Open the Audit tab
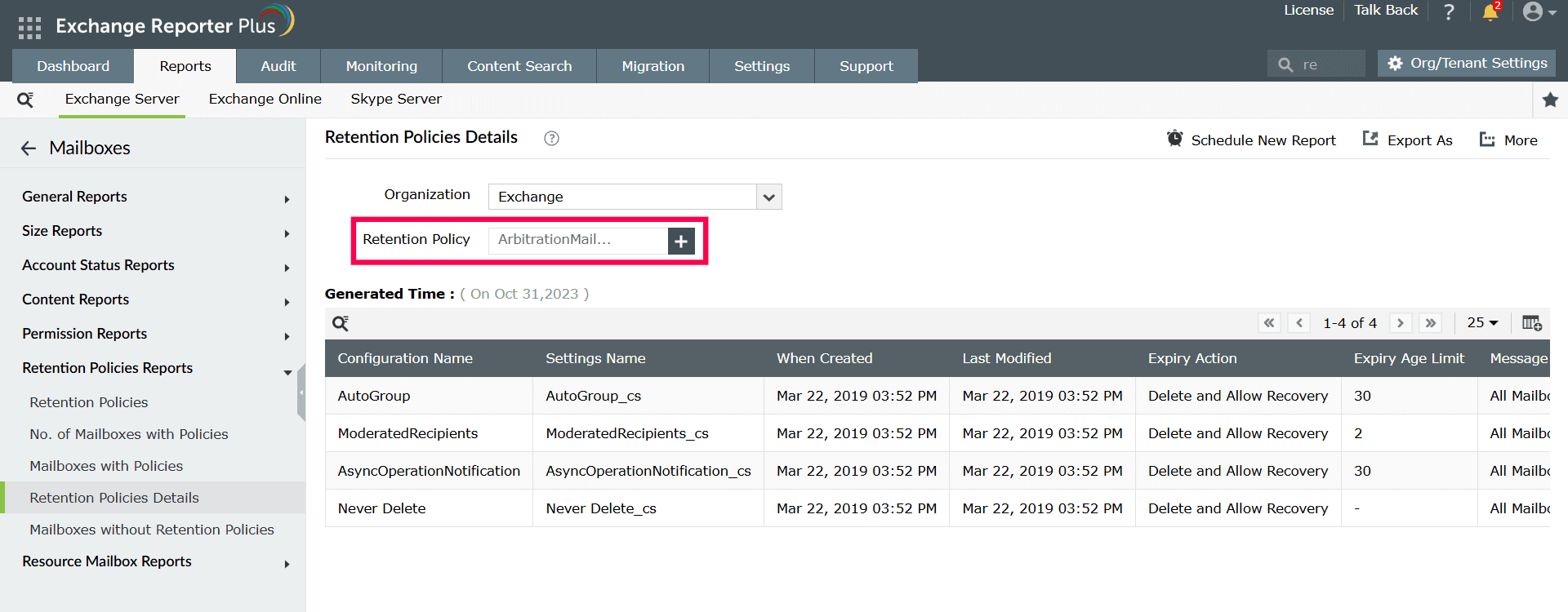1568x612 pixels. (278, 66)
